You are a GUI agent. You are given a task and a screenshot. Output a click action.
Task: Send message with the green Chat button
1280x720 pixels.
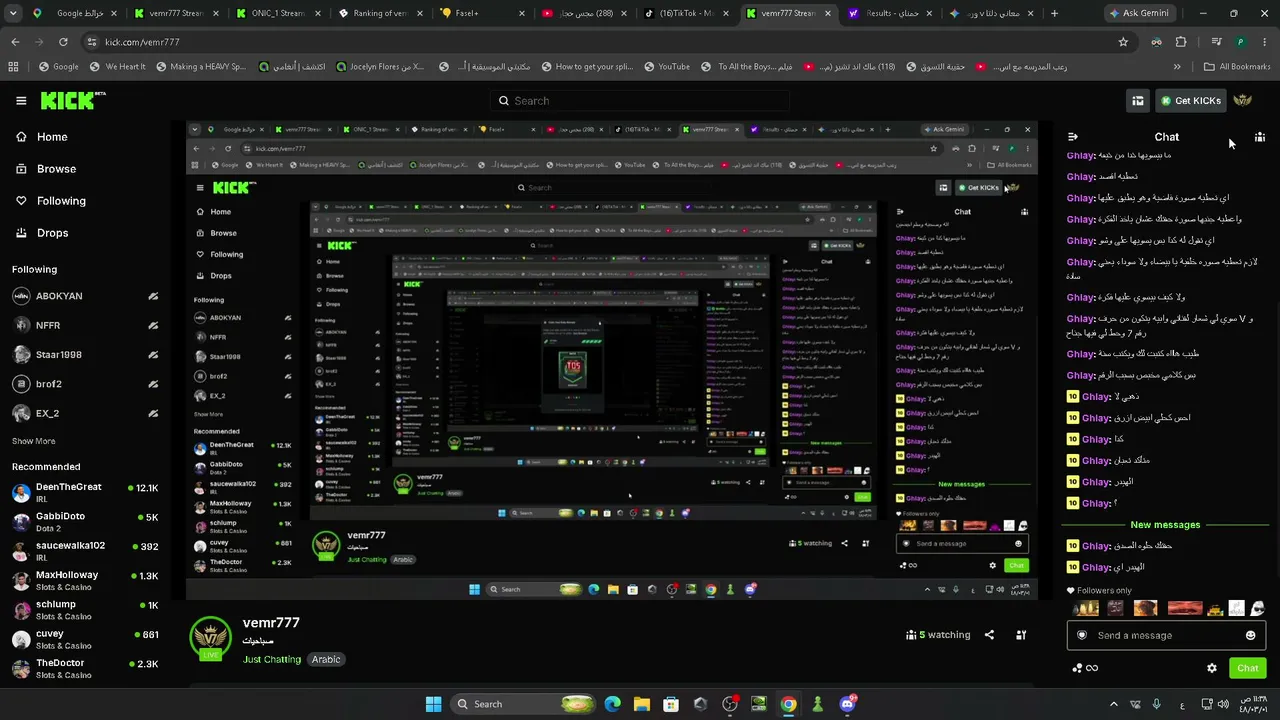(1248, 668)
